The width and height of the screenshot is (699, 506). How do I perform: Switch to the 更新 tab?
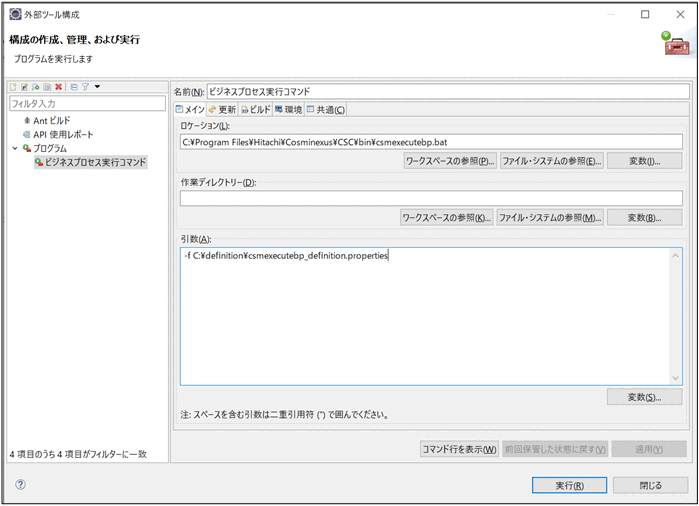(222, 110)
